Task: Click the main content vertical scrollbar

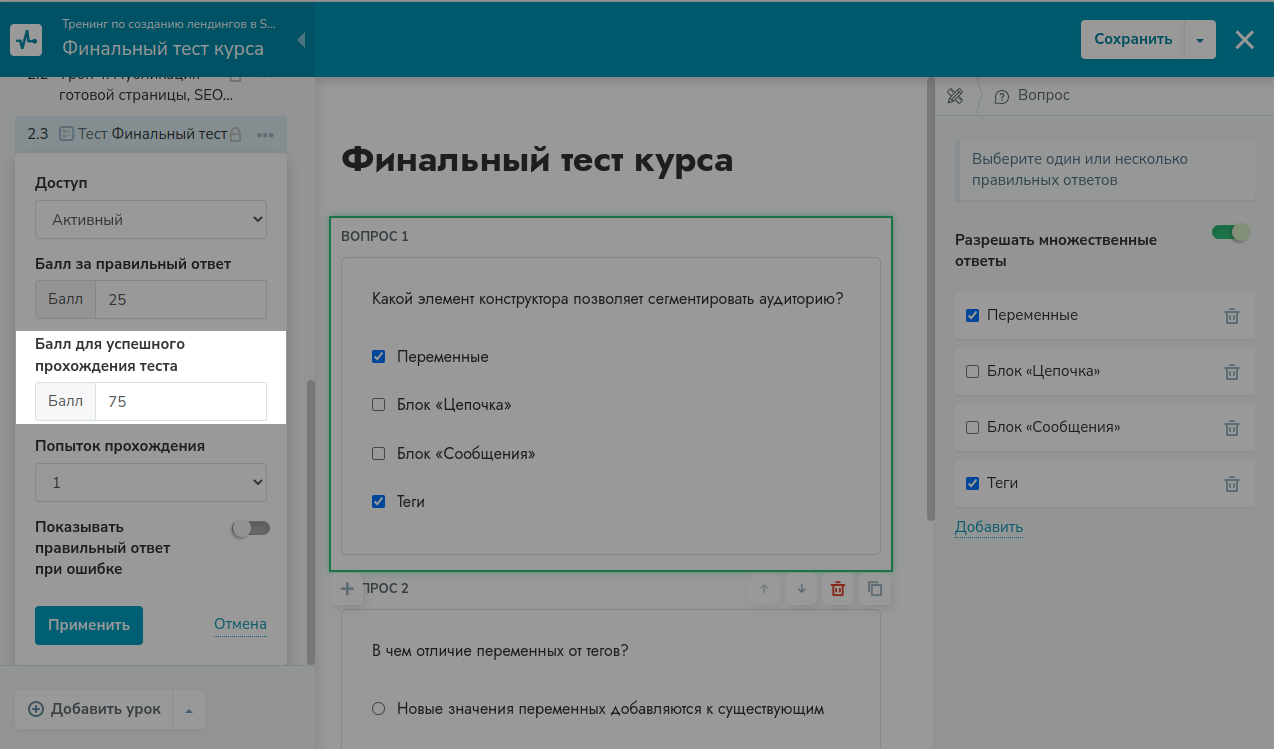Action: pyautogui.click(x=931, y=300)
